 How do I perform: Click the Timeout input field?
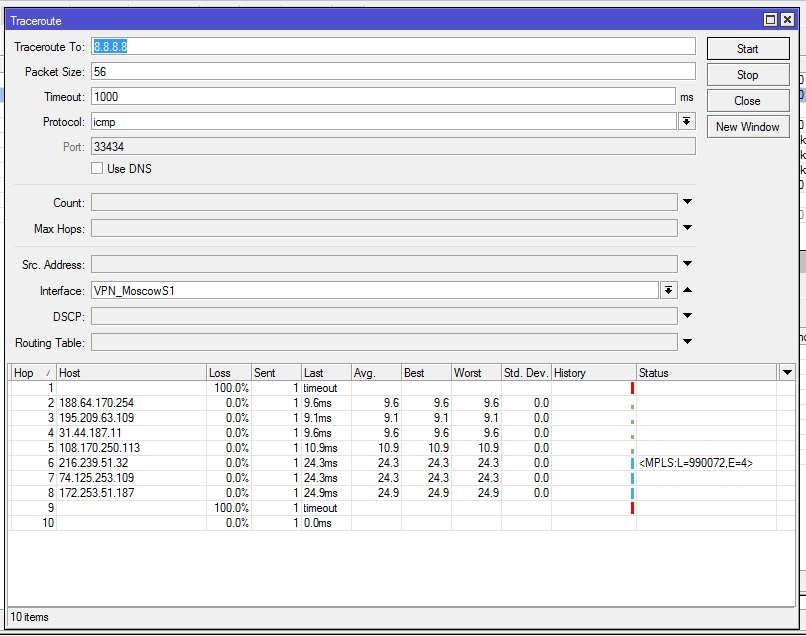pyautogui.click(x=383, y=96)
